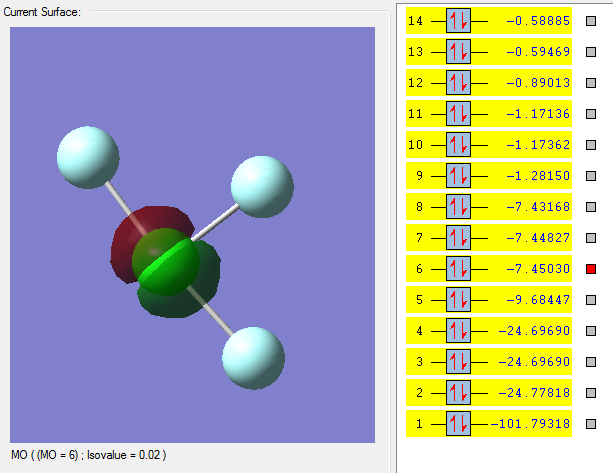Viewport: 613px width, 473px height.
Task: Click electron occupancy box of orbital 3
Action: 458,362
